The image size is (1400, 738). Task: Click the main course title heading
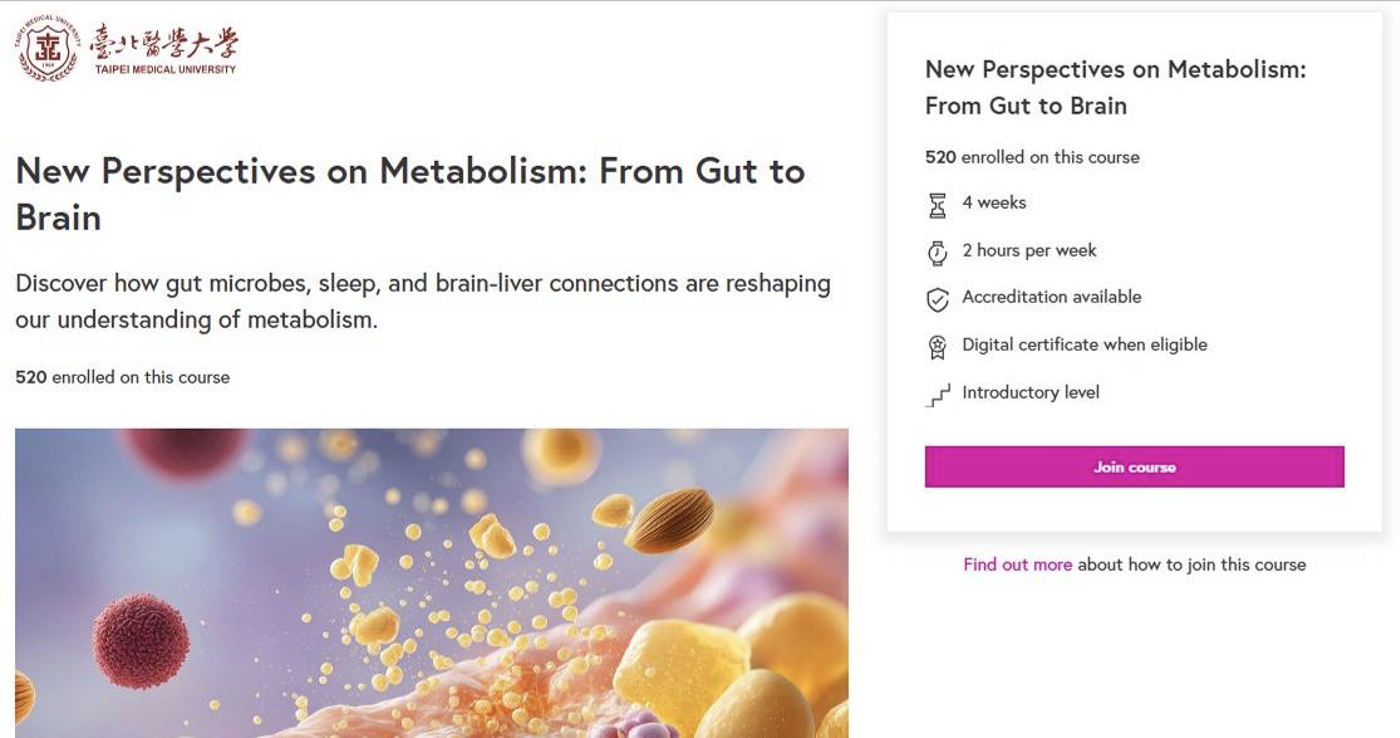click(x=410, y=194)
